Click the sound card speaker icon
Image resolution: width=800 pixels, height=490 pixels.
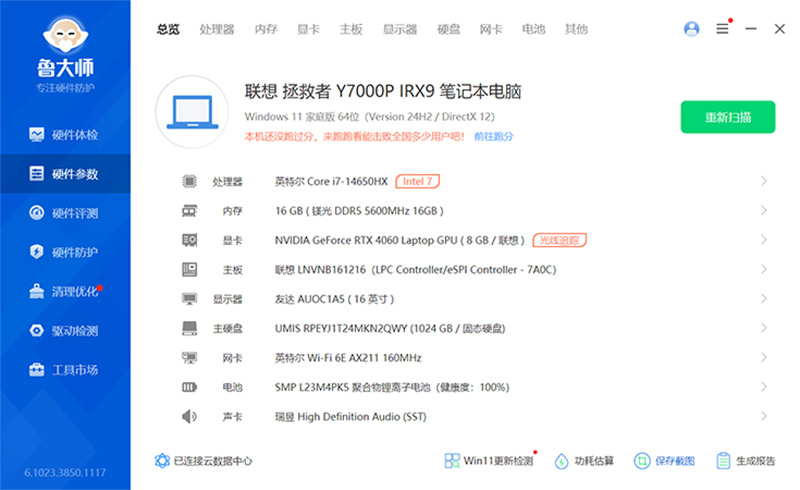pos(189,416)
